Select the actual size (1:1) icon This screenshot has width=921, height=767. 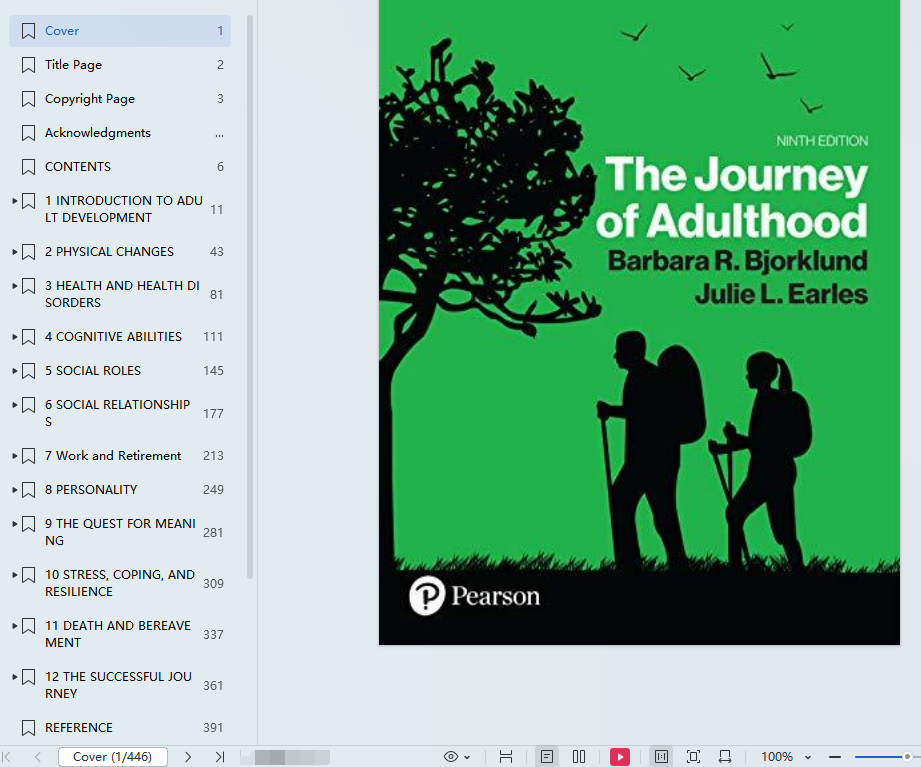661,756
